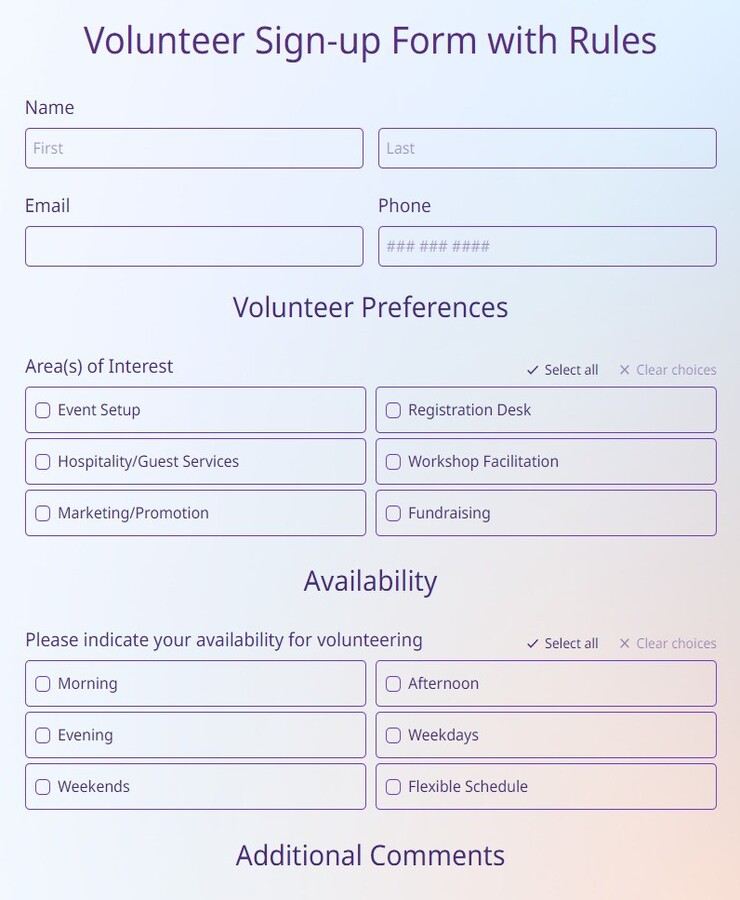The width and height of the screenshot is (740, 900).
Task: Enable the Workshop Facilitation checkbox
Action: point(393,461)
